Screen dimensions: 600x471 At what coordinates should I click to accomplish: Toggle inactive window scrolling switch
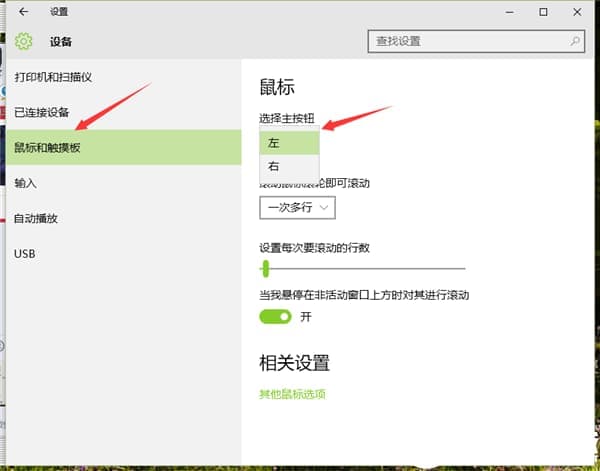[276, 317]
